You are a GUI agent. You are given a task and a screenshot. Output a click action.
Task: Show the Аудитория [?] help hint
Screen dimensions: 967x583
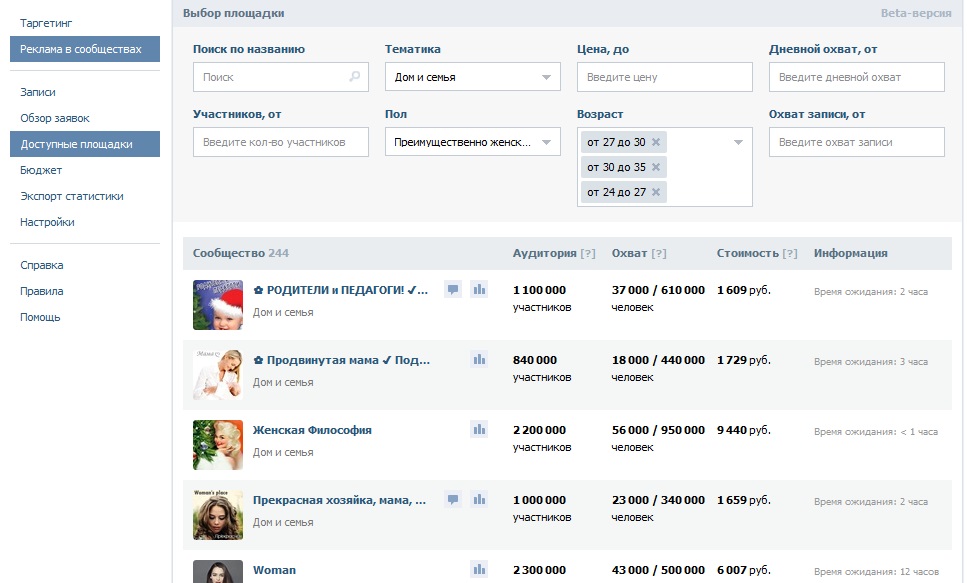588,253
